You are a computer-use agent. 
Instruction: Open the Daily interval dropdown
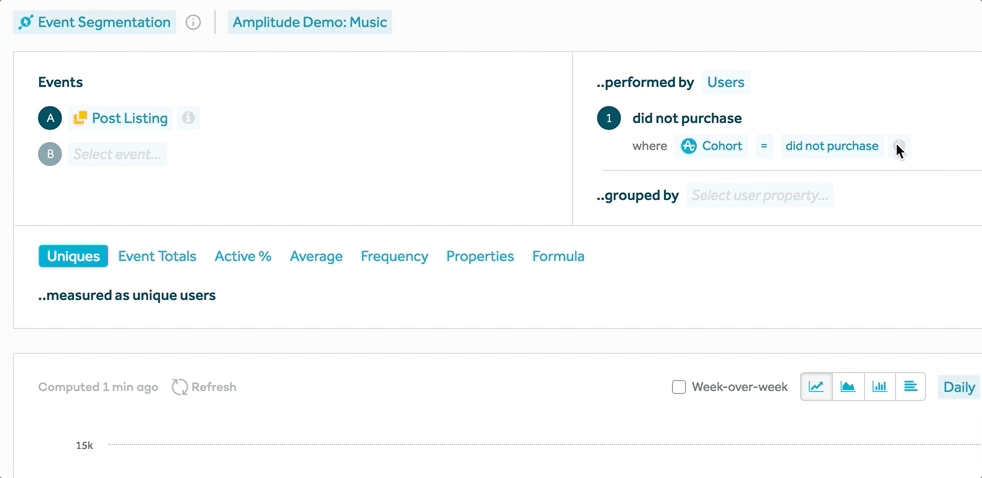pos(958,387)
